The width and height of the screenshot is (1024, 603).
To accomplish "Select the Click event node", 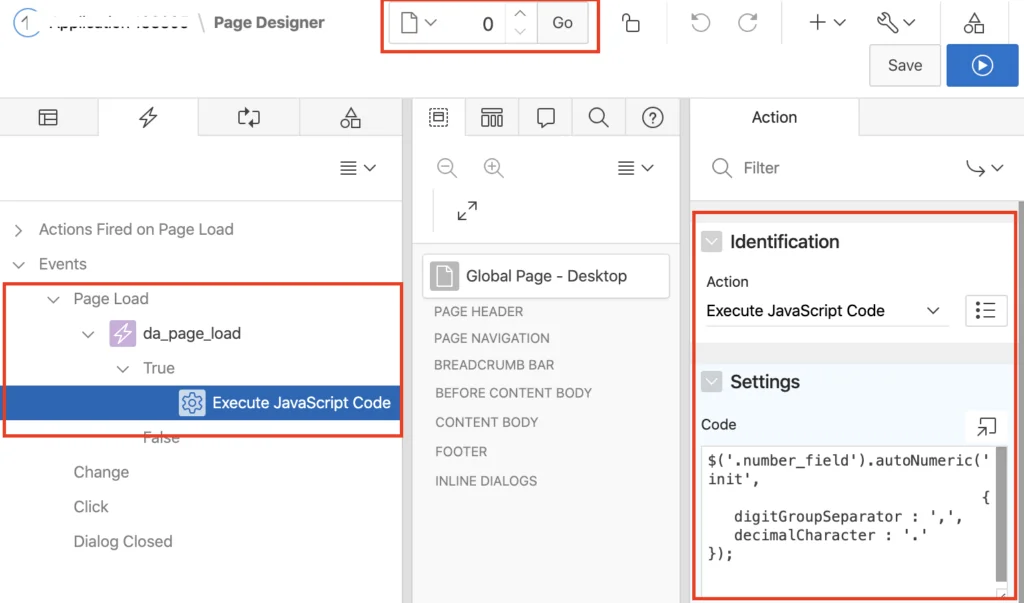I will click(91, 507).
